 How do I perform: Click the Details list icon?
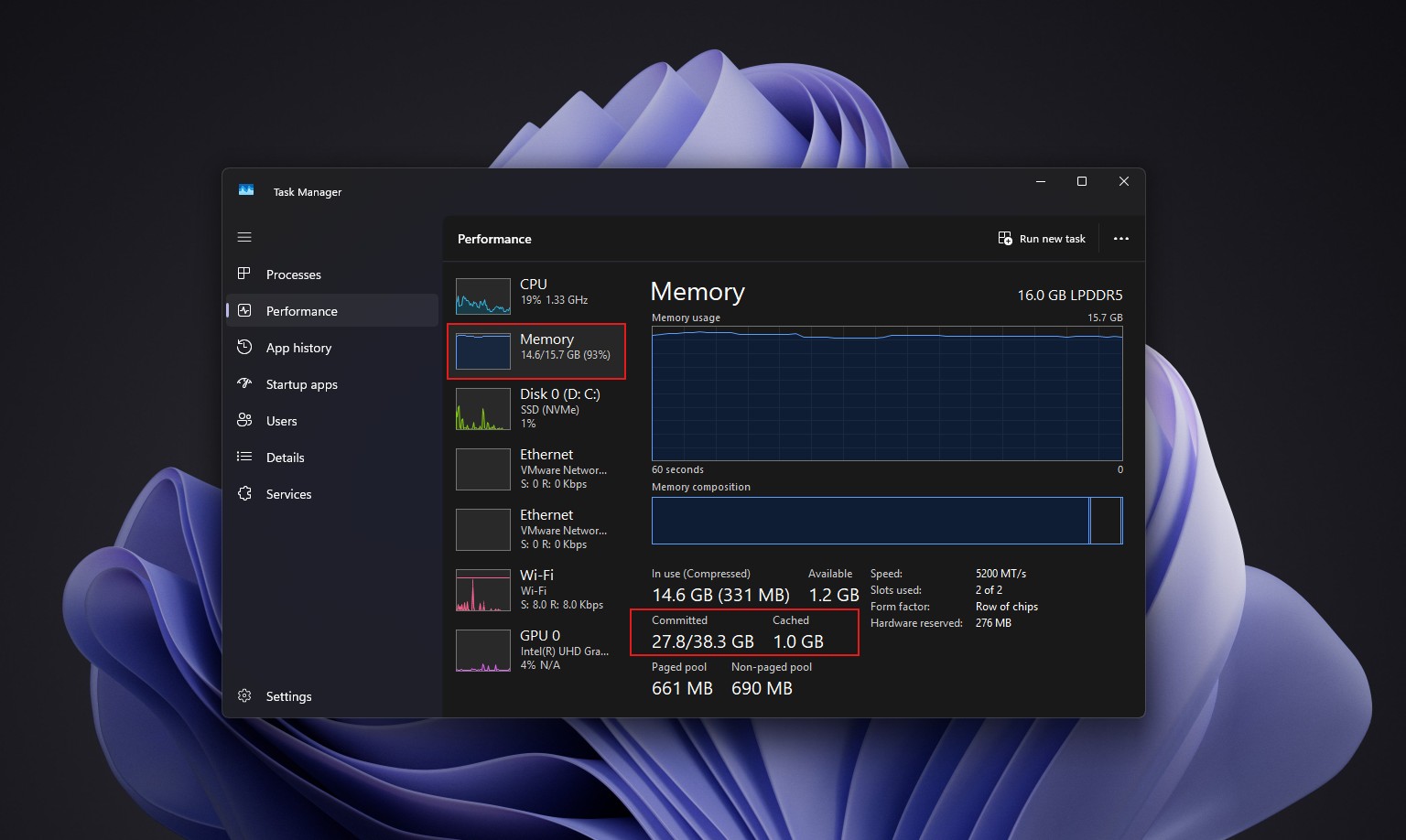coord(244,457)
